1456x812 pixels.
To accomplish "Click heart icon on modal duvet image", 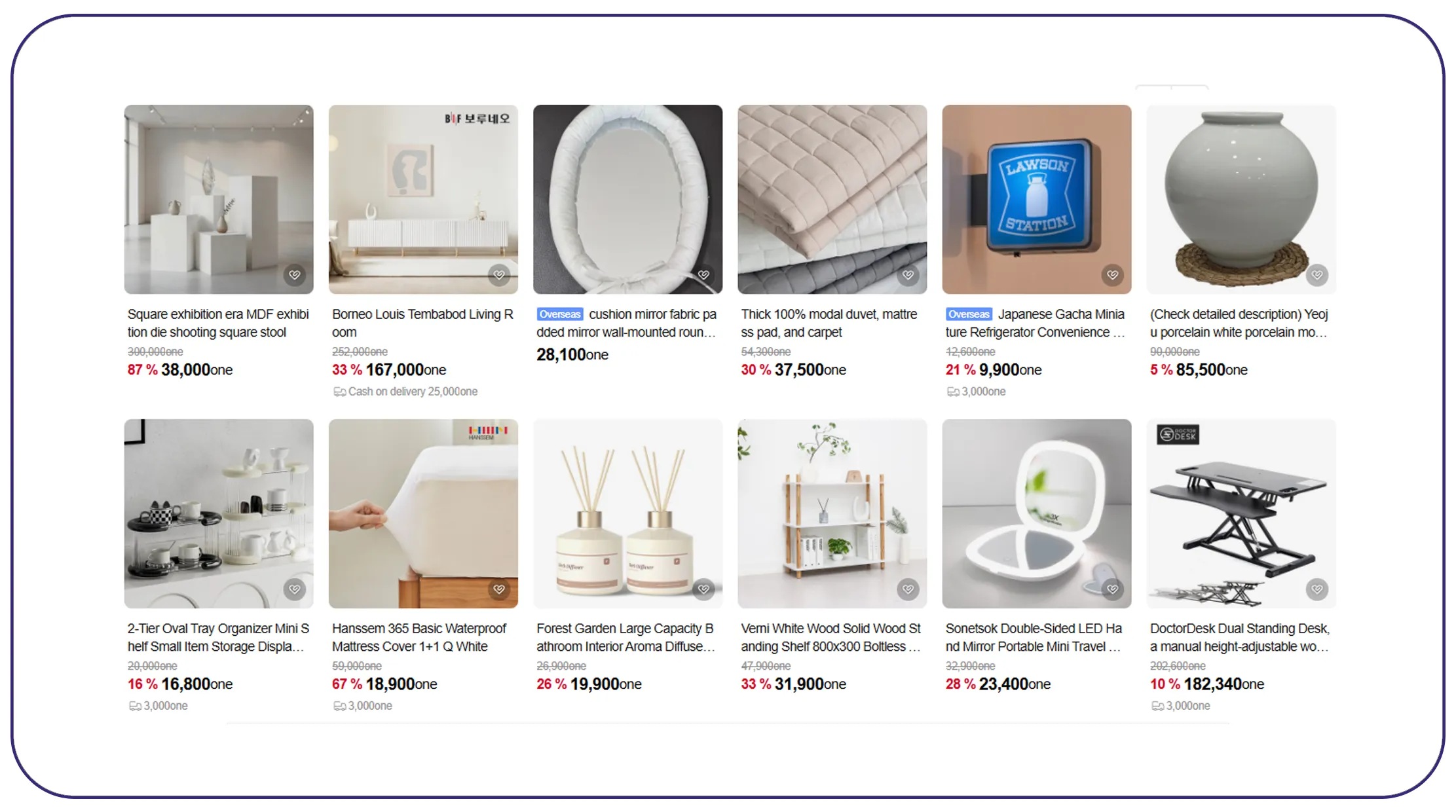I will [908, 275].
